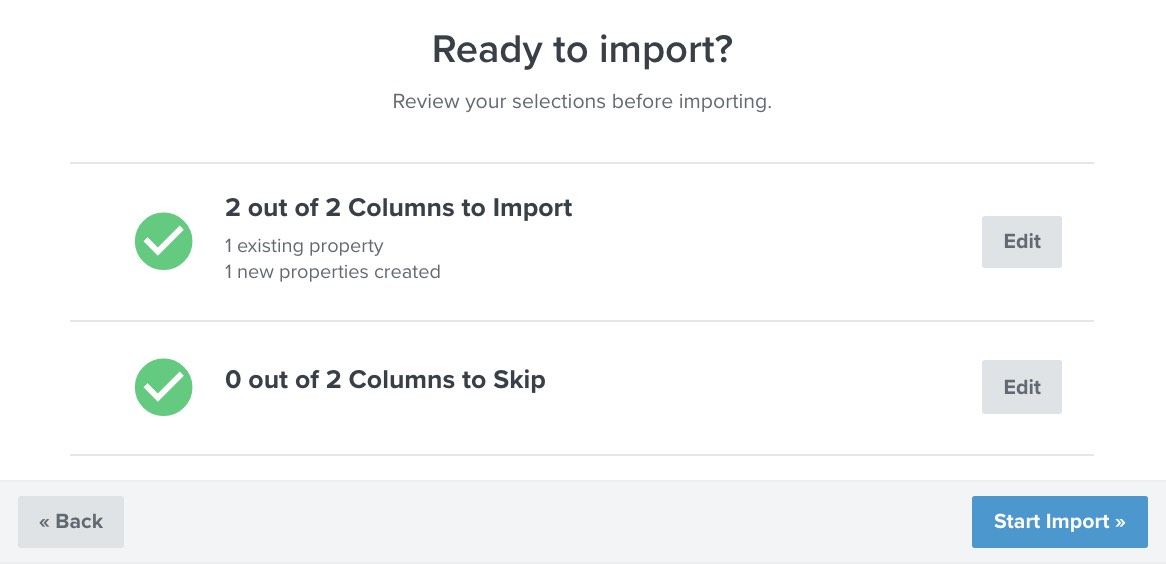The image size is (1166, 564).
Task: Click the » chevron on Start Import
Action: [1120, 521]
